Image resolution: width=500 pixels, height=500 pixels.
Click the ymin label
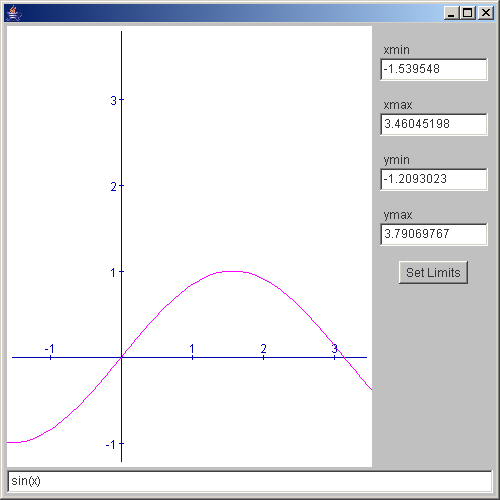[x=396, y=160]
